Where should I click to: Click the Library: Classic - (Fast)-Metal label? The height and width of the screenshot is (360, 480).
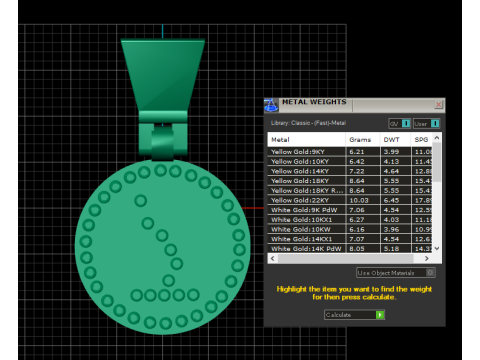pos(308,123)
